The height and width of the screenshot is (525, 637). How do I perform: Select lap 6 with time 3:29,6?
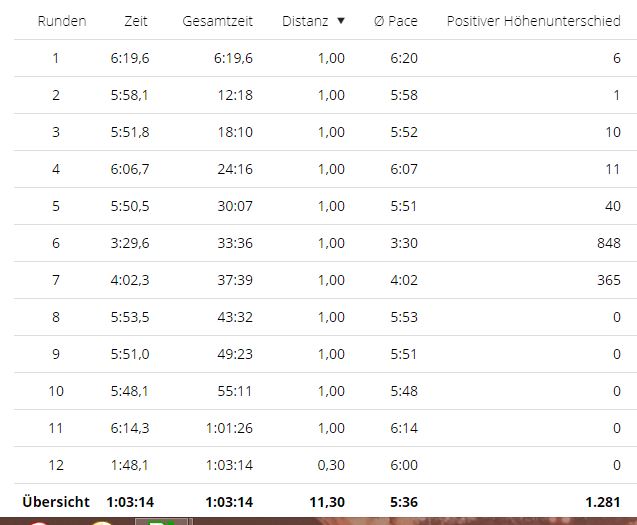[130, 243]
